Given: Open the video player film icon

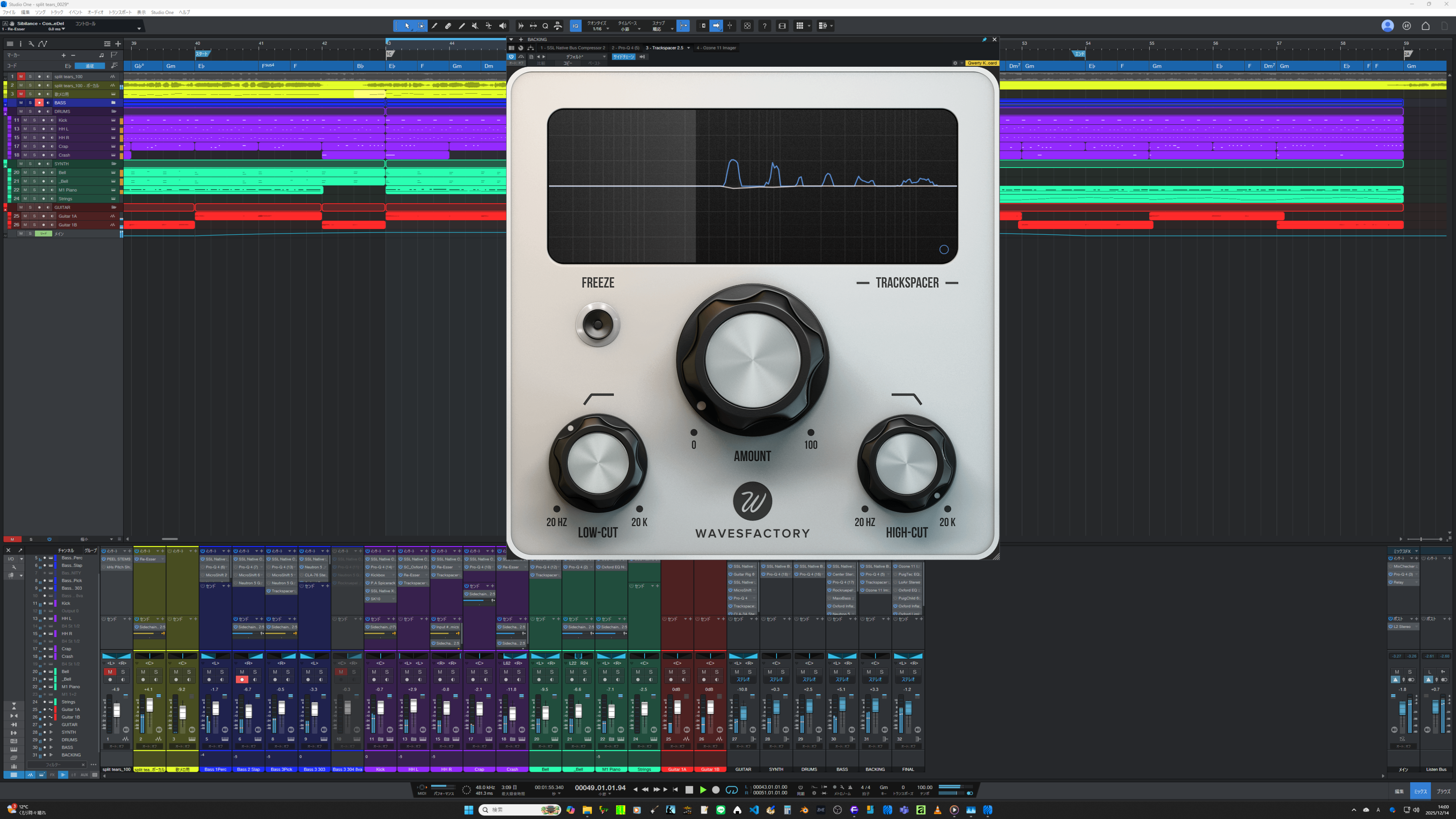Looking at the screenshot, I should coord(782,26).
